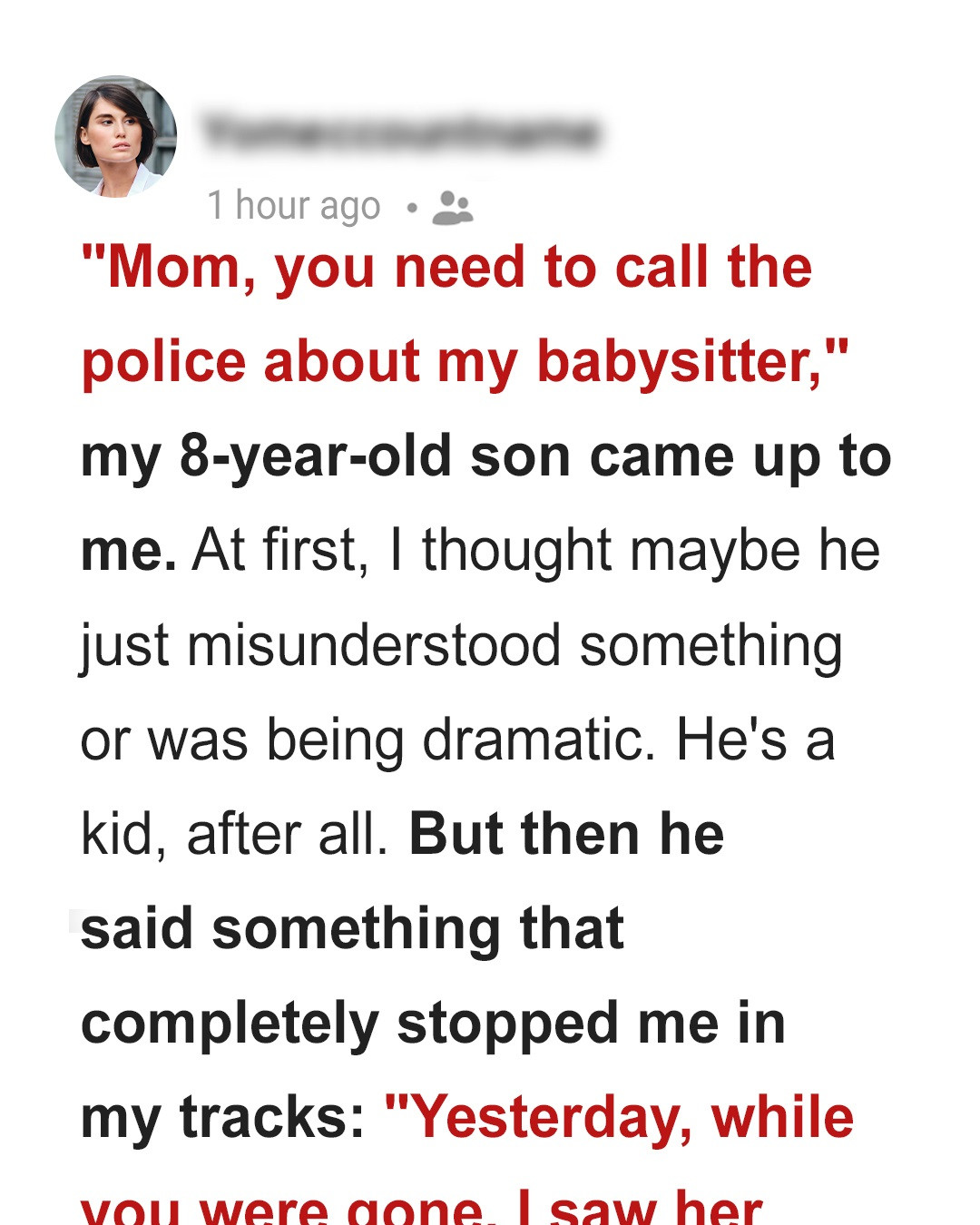Screen dimensions: 980x1225
Task: Click cut-off red line "you were gone, I saw her"
Action: 422,1208
